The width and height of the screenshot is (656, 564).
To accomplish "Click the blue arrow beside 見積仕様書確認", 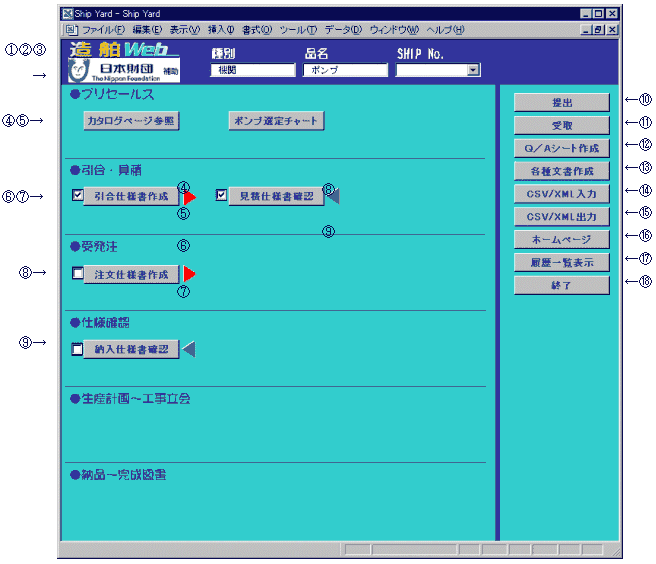I will (x=333, y=196).
